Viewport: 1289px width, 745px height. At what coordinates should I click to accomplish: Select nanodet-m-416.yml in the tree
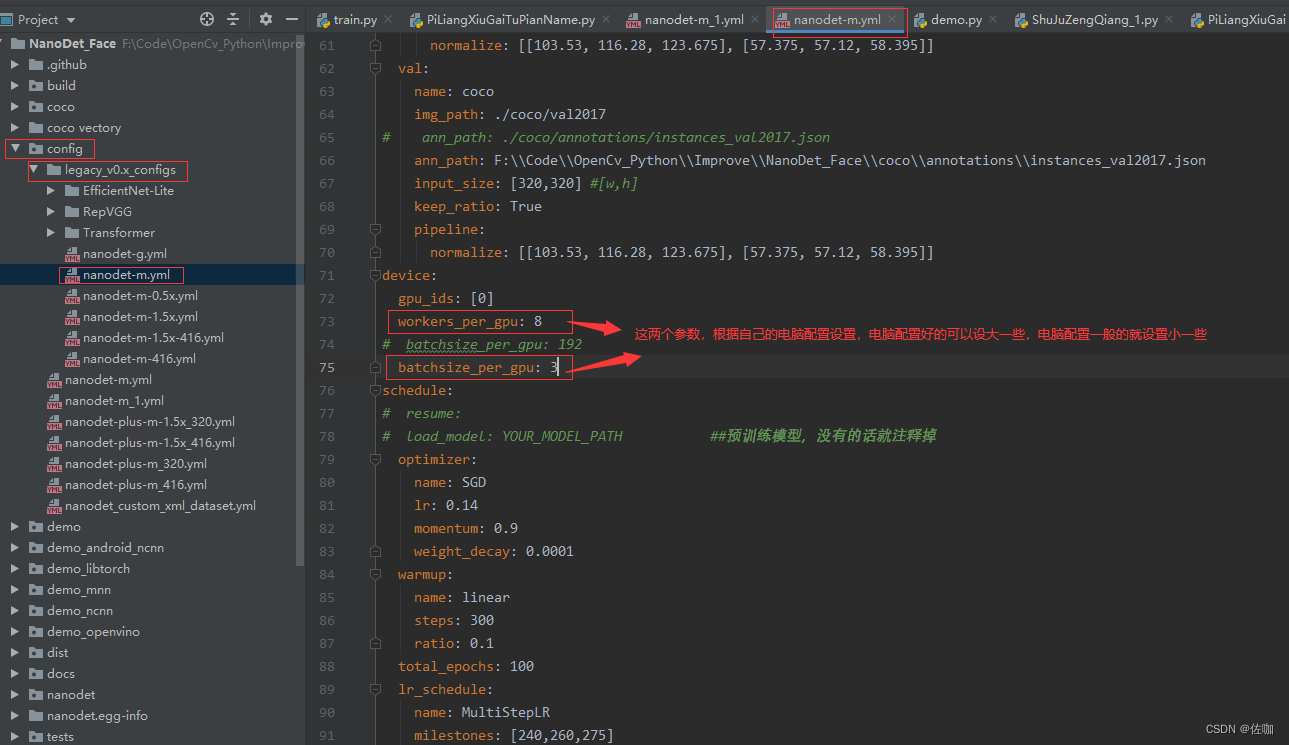click(139, 359)
